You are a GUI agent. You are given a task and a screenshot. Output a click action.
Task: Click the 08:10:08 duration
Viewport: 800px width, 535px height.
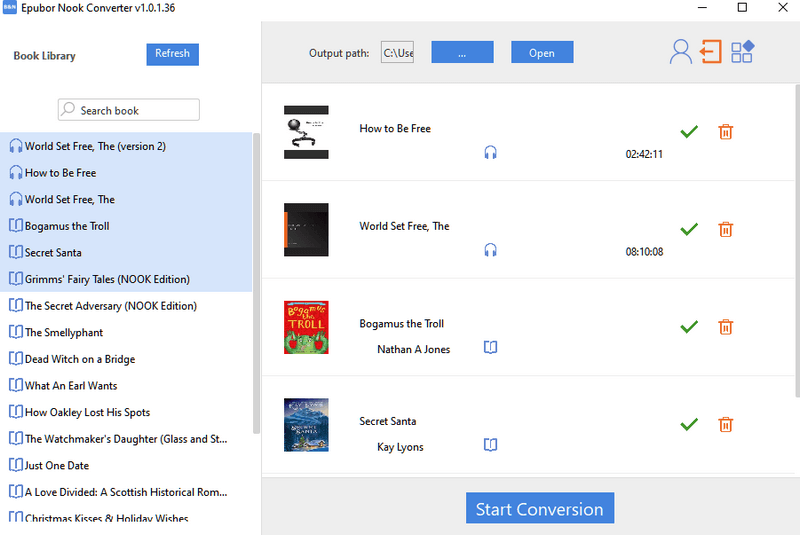point(644,251)
